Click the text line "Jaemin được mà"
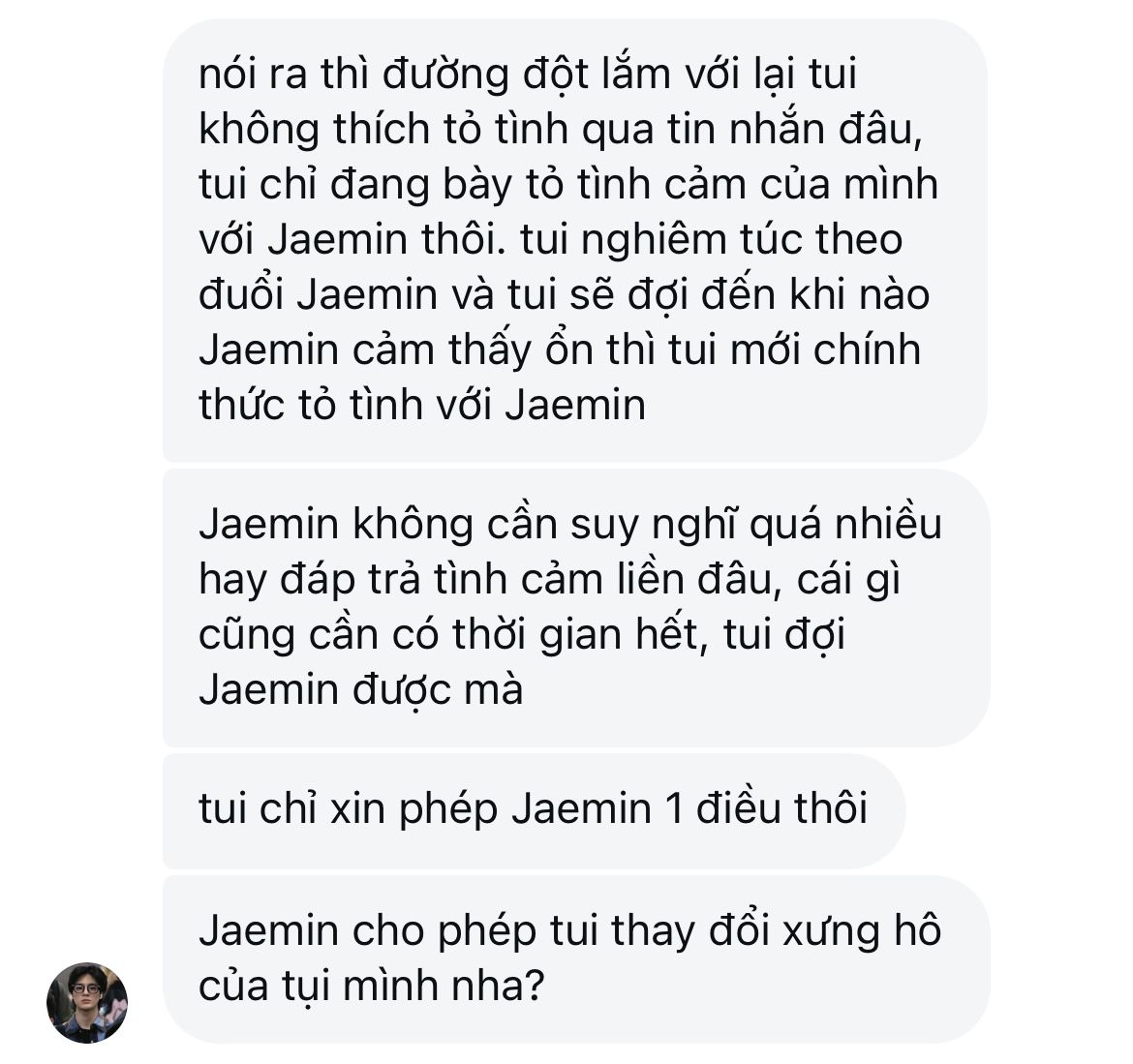The width and height of the screenshot is (1133, 1064). click(x=360, y=690)
